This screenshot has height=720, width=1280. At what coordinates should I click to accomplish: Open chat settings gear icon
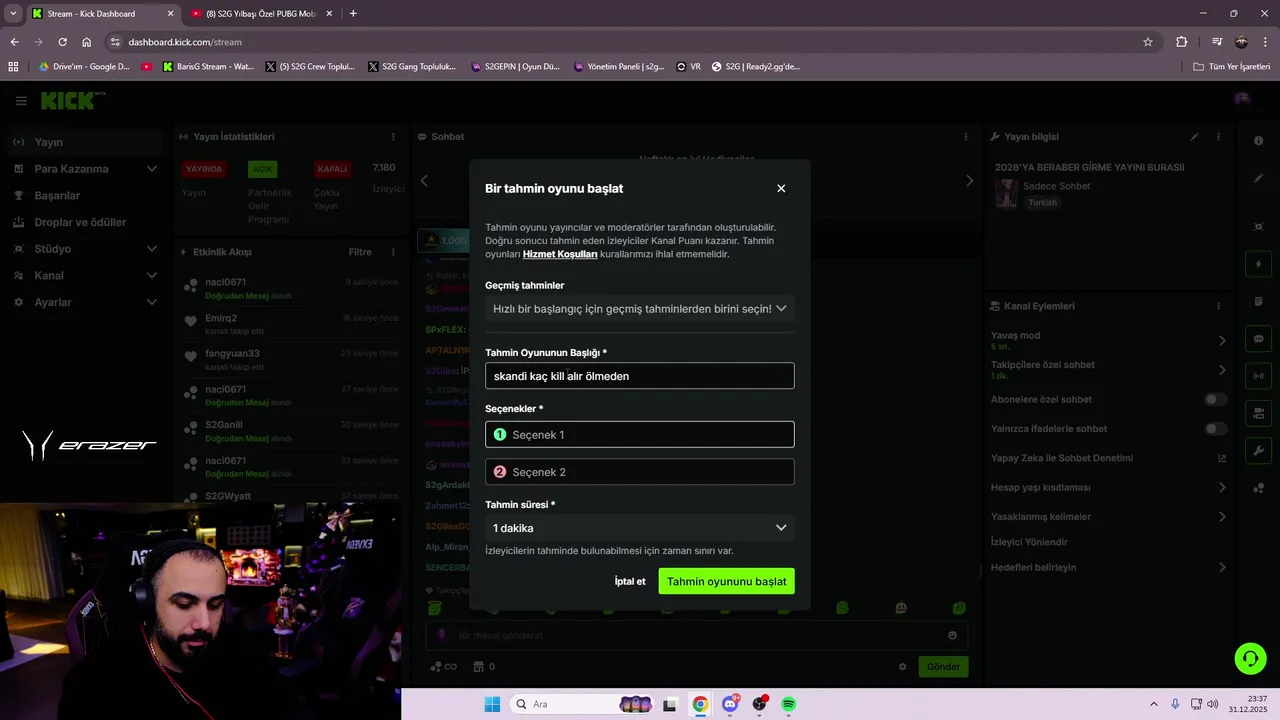pyautogui.click(x=902, y=667)
